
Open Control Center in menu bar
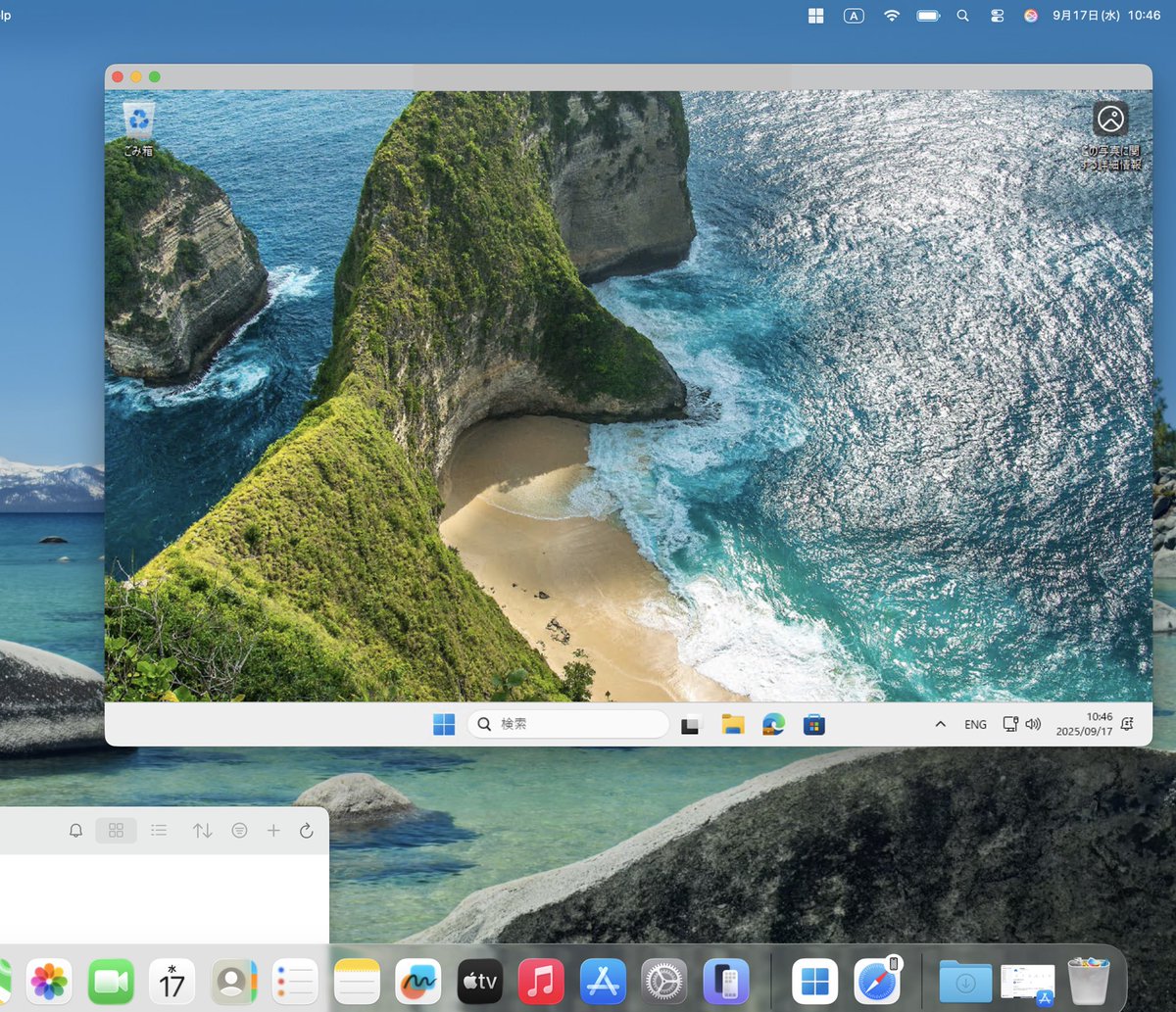[997, 16]
